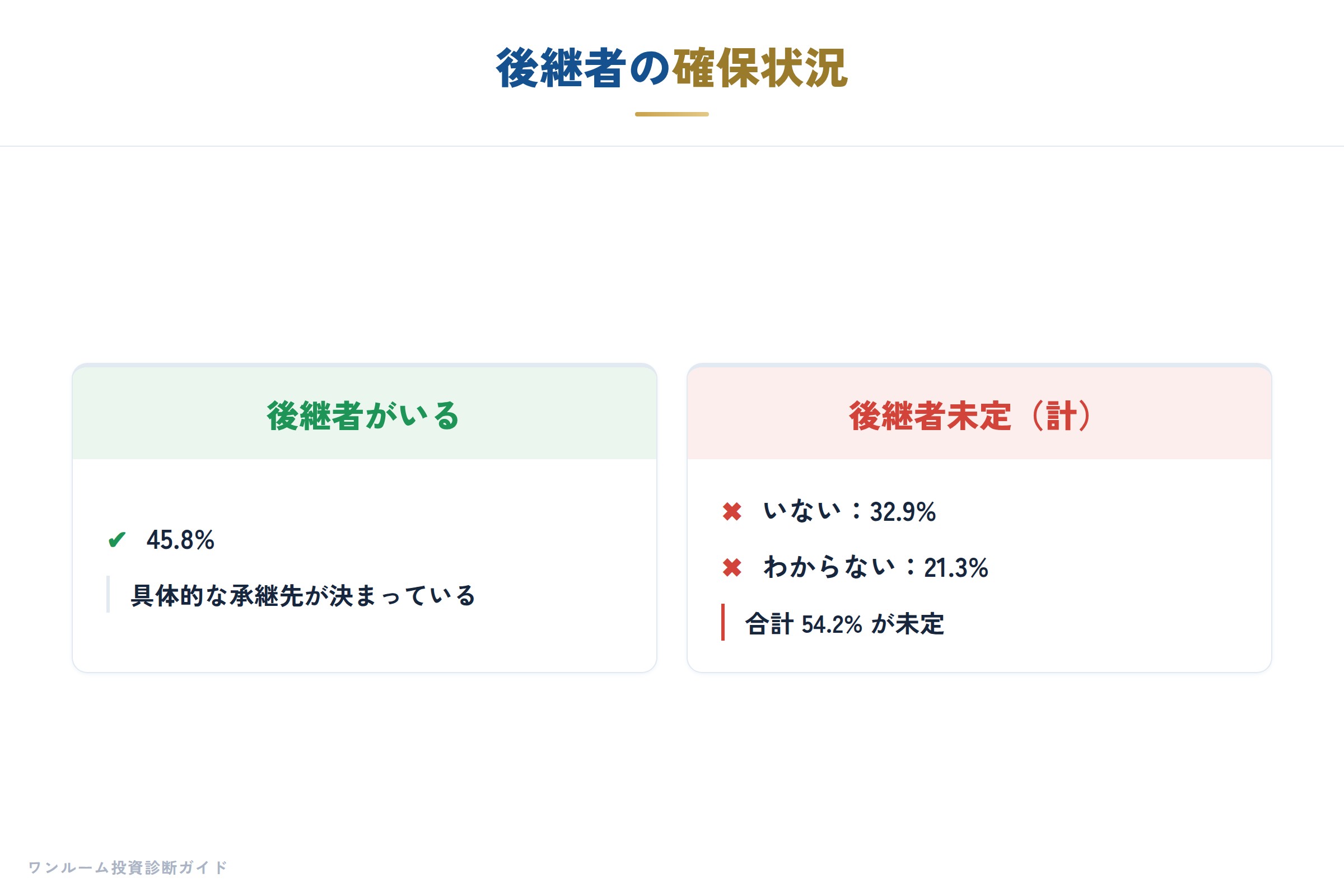This screenshot has width=1344, height=896.
Task: Click the gray vertical bar beside 具体的な承継先
Action: tap(108, 594)
